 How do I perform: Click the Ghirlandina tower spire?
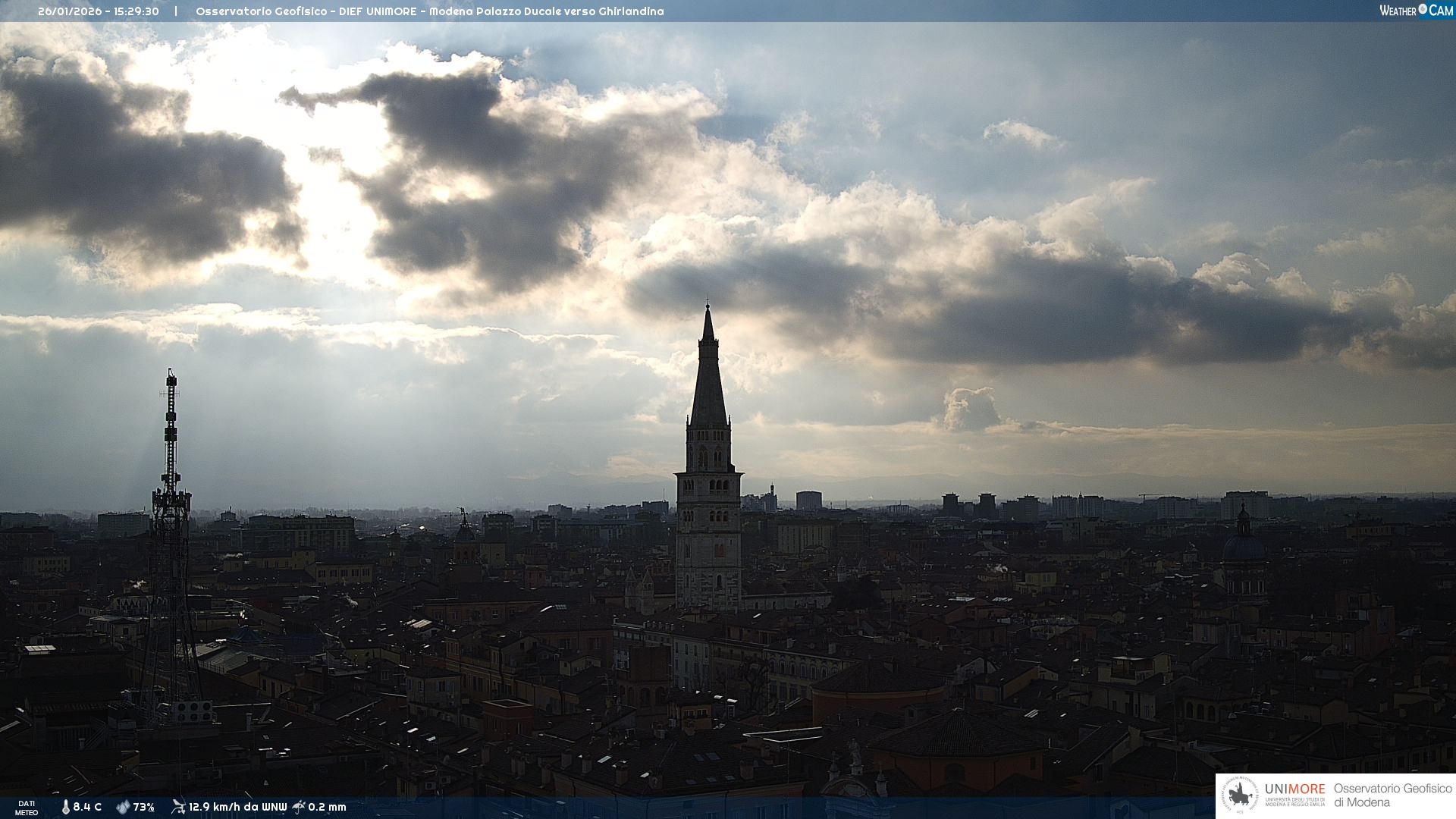[x=708, y=379]
